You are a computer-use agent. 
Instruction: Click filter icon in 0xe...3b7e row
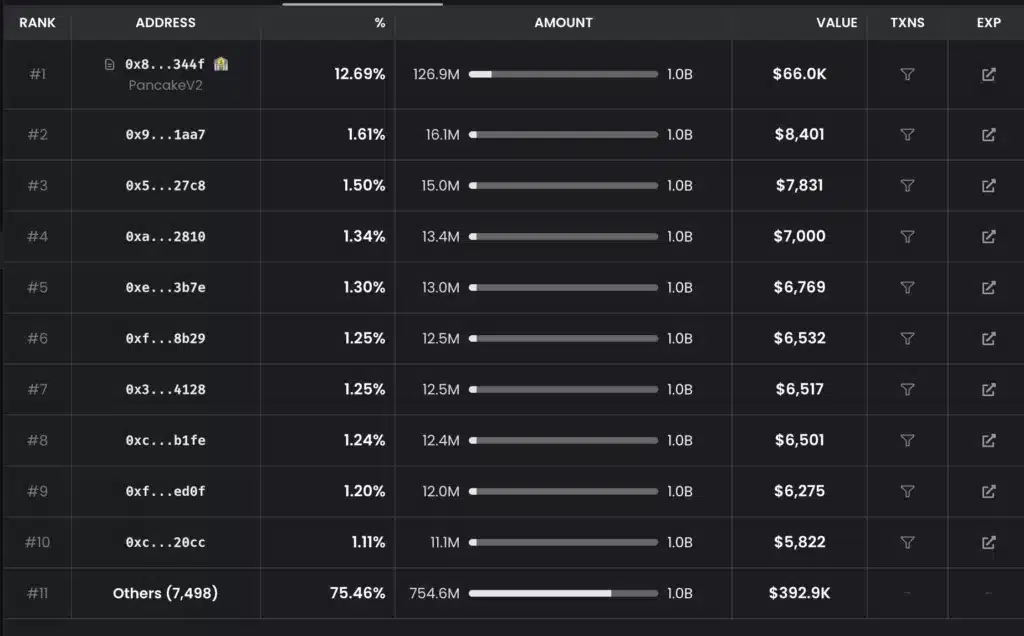(x=907, y=288)
